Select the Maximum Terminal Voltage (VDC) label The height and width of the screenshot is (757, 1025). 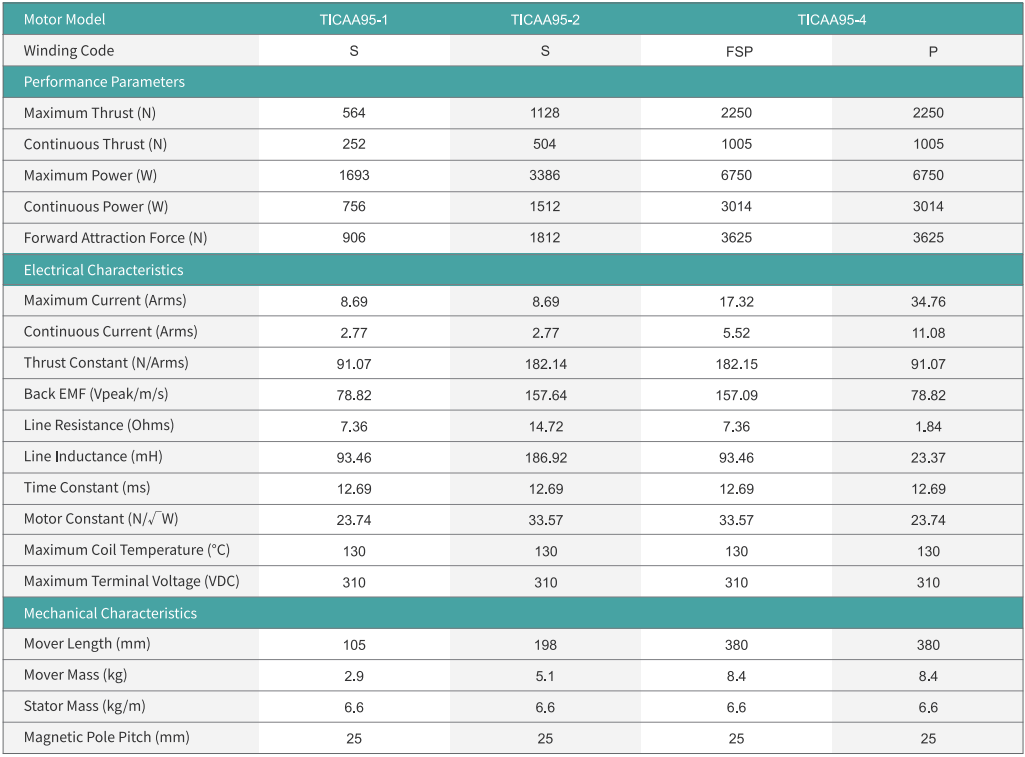coord(131,581)
